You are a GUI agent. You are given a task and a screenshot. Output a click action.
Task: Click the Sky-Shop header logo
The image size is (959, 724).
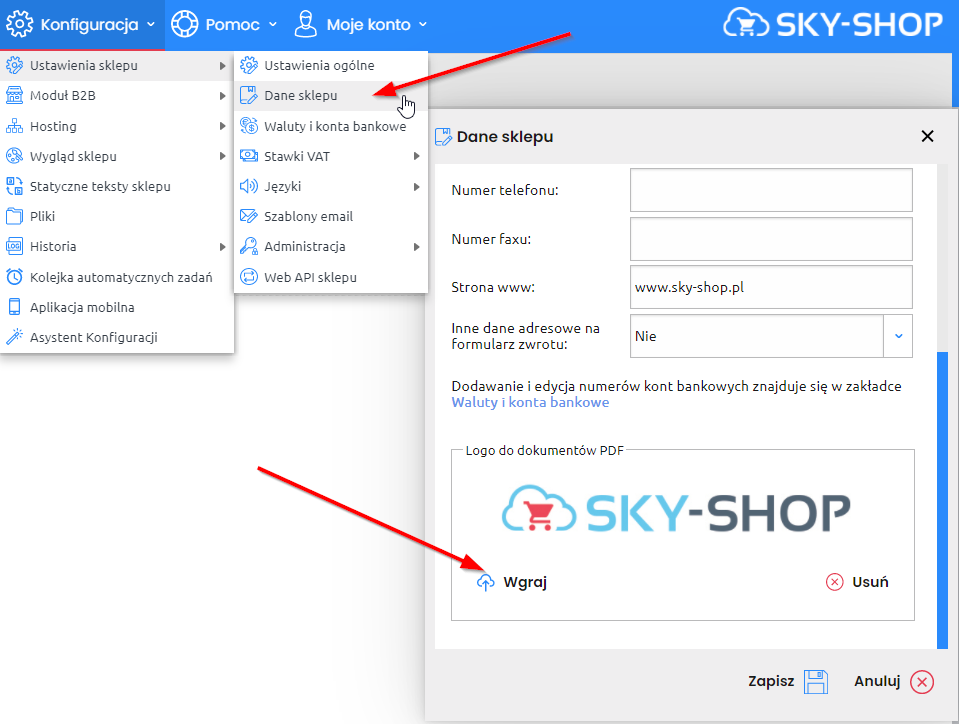click(832, 24)
